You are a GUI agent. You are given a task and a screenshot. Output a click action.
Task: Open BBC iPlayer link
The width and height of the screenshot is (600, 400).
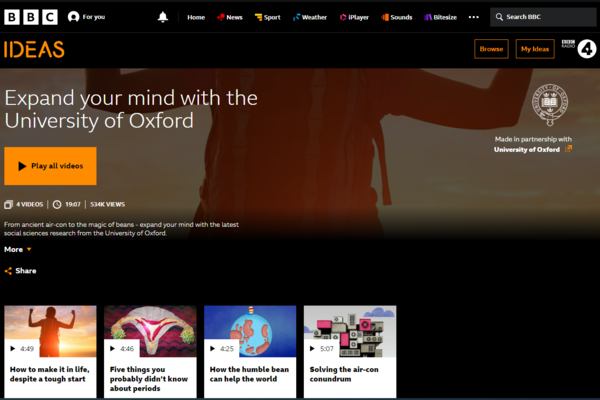tap(354, 17)
